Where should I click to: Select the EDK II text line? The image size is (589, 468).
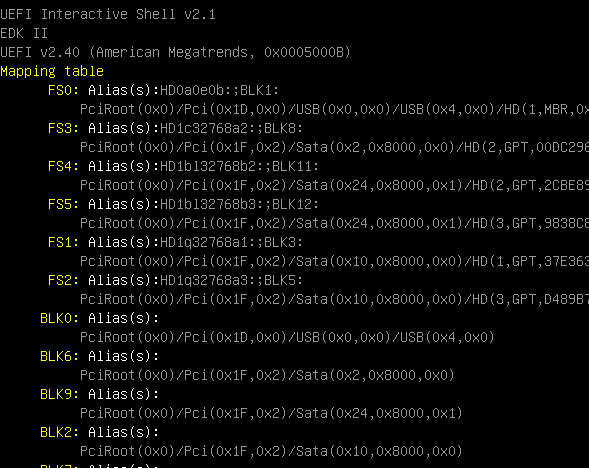click(24, 33)
